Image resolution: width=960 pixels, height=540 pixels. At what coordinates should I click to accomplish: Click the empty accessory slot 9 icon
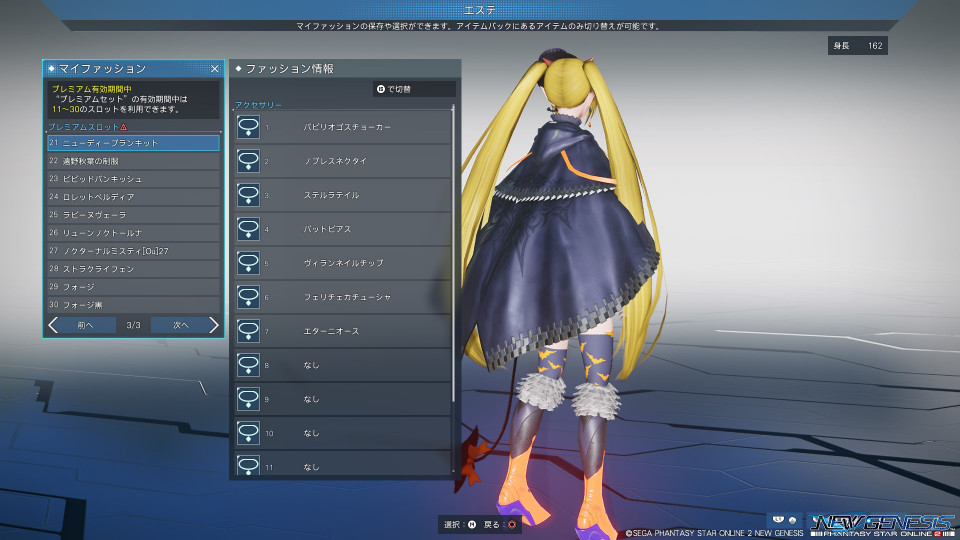click(248, 399)
